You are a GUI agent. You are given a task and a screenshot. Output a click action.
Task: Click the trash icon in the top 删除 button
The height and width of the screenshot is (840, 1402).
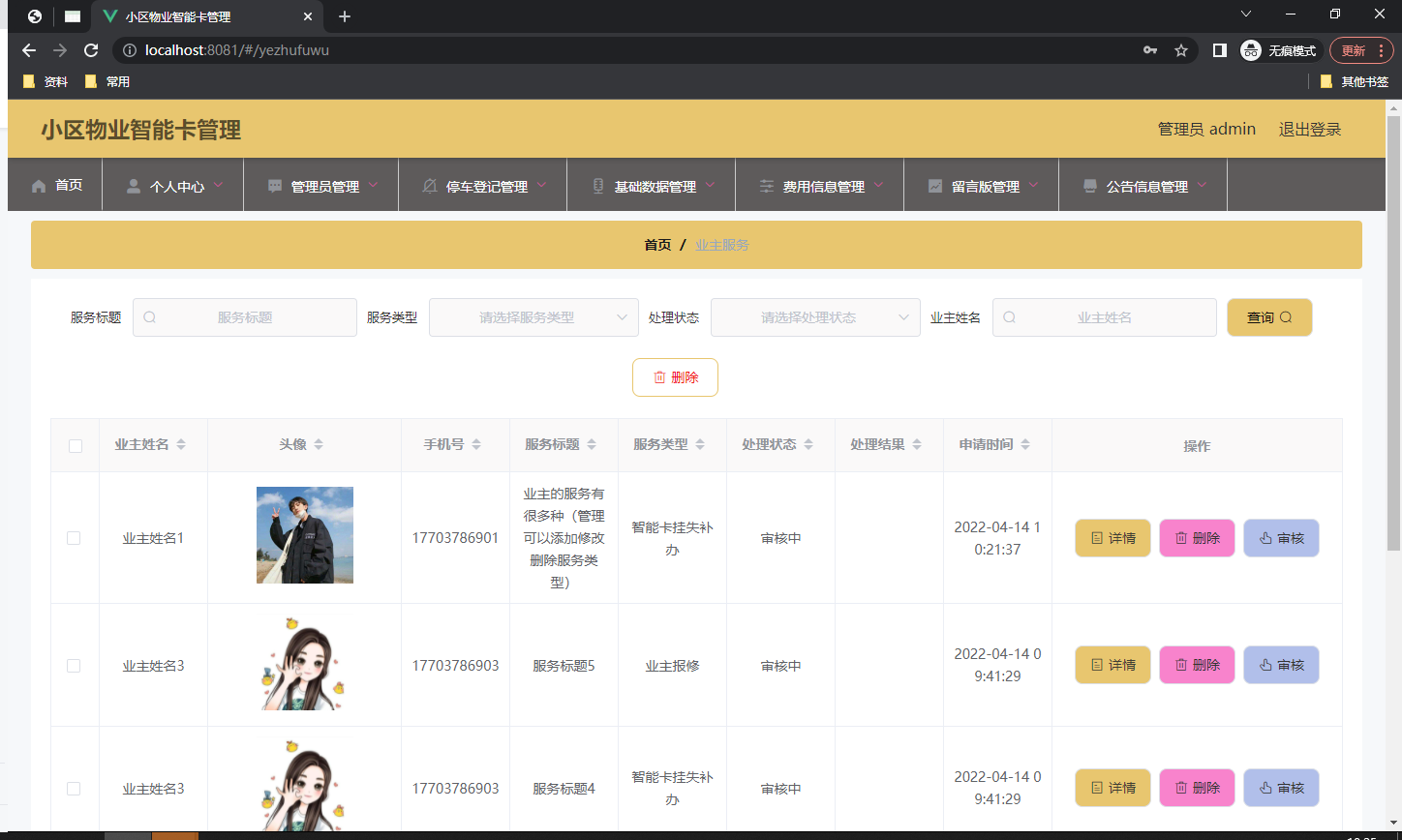click(659, 377)
